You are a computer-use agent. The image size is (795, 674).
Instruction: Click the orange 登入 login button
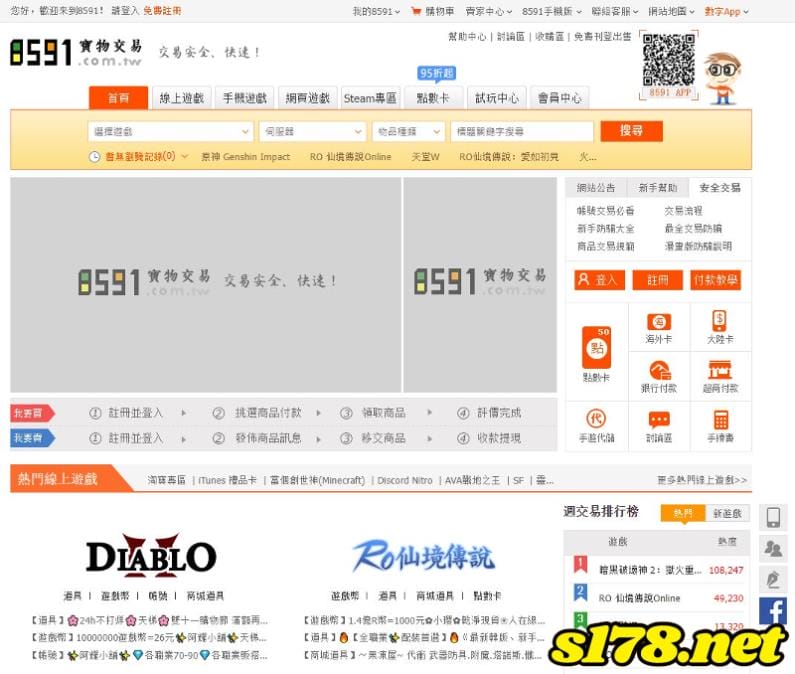coord(599,280)
